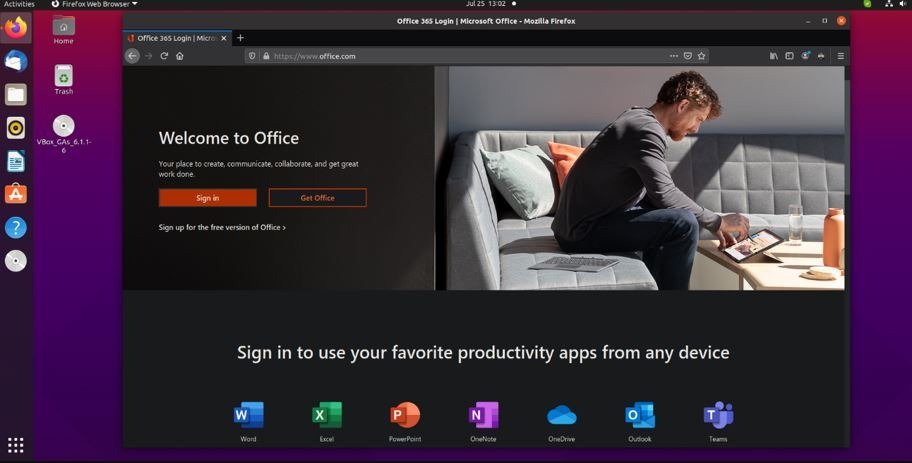Select the Office 365 Login tab

[x=177, y=38]
